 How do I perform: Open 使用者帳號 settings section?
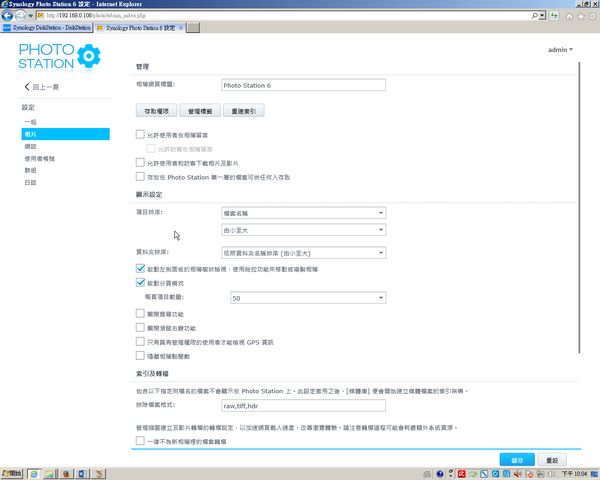(x=39, y=158)
